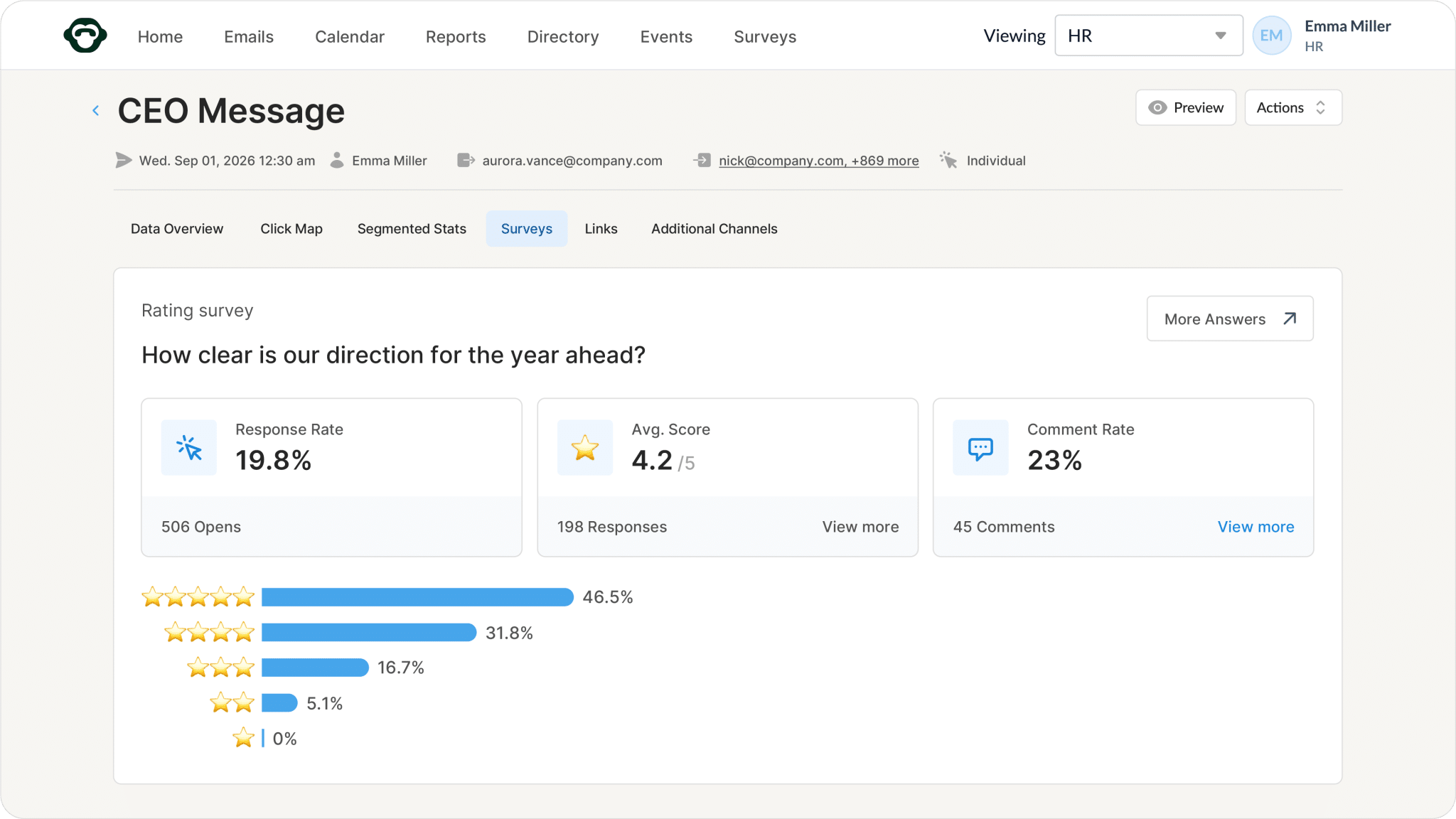
Task: Click the survey question heading text
Action: (x=393, y=355)
